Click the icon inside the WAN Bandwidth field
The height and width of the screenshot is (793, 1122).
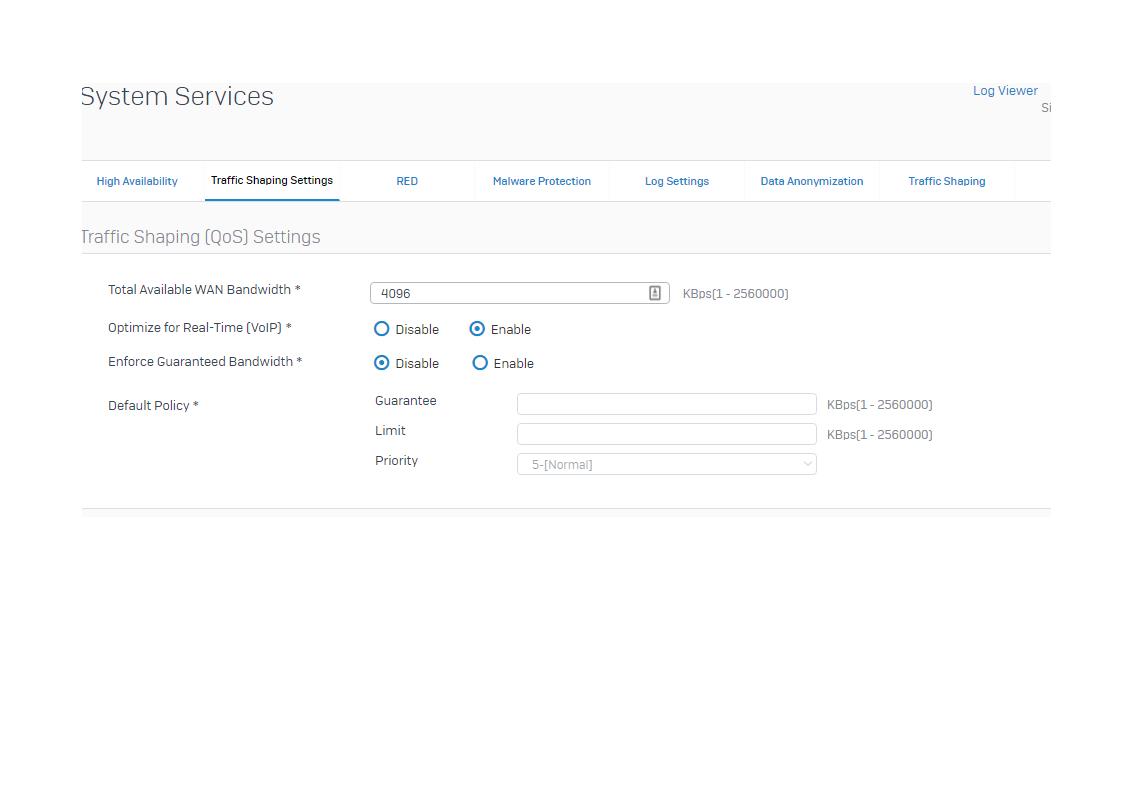(x=655, y=293)
